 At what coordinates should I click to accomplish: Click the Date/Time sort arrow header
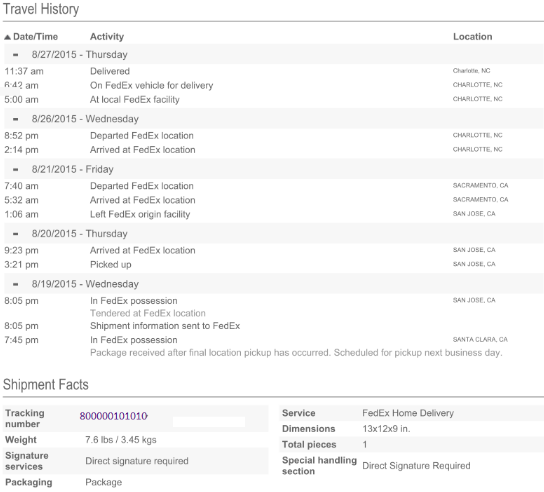(x=31, y=37)
